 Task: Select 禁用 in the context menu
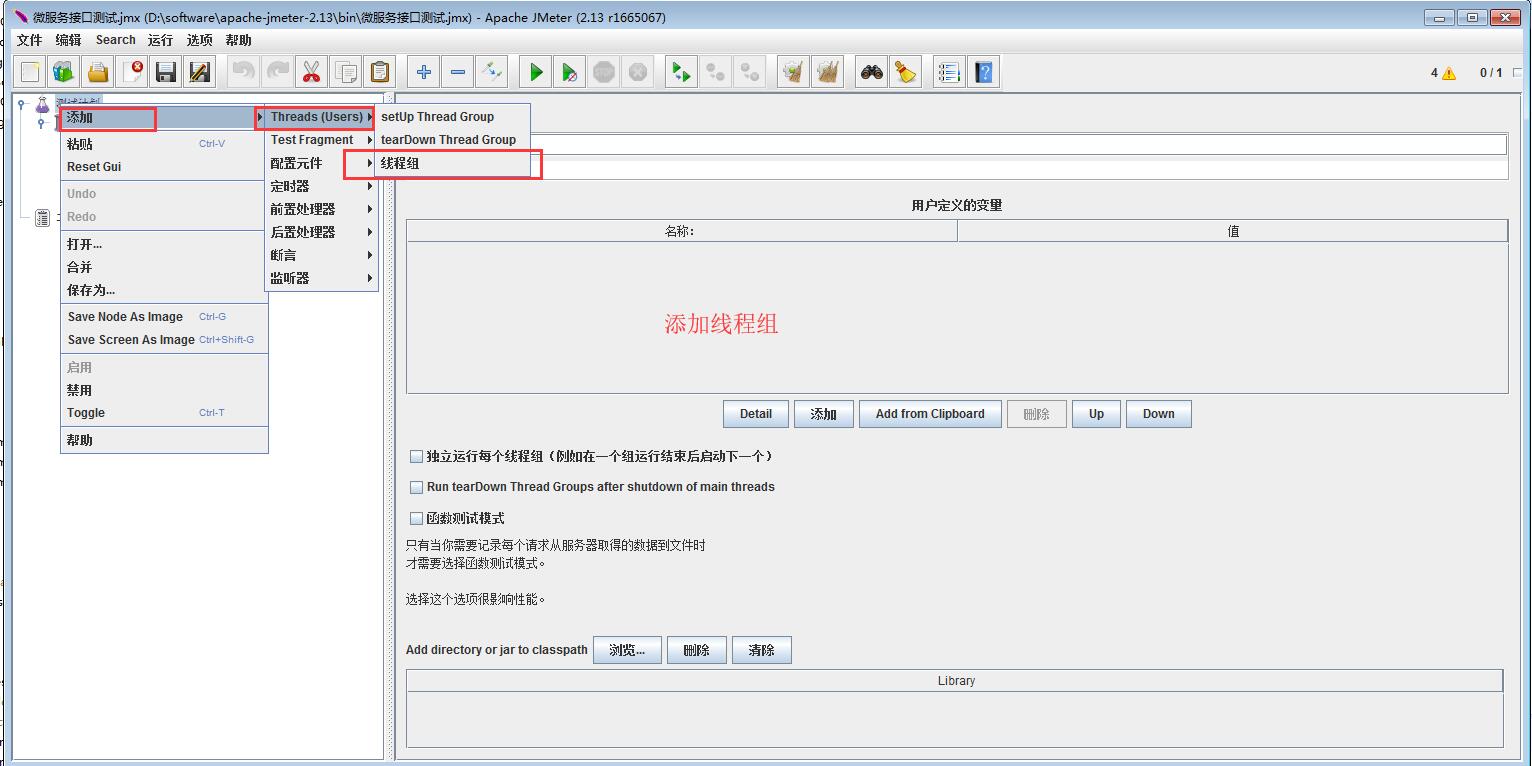click(x=164, y=390)
